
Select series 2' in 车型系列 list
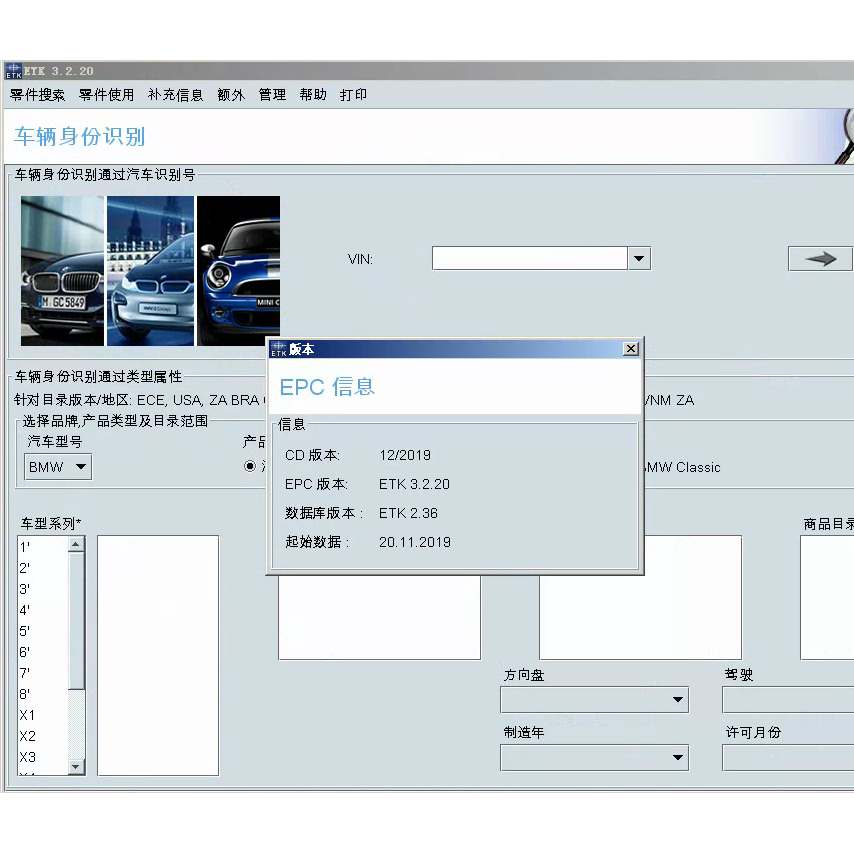tap(43, 568)
